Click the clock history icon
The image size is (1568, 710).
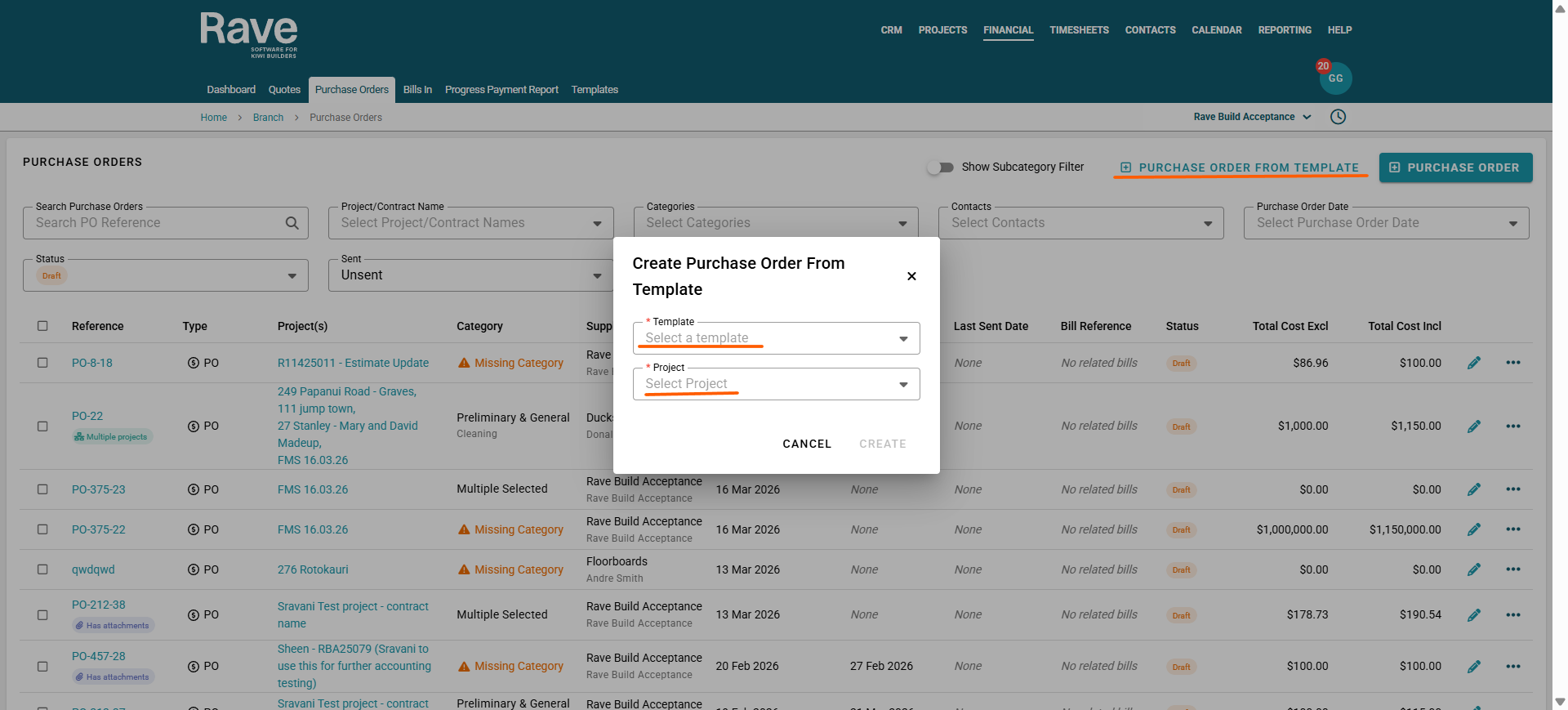coord(1338,117)
